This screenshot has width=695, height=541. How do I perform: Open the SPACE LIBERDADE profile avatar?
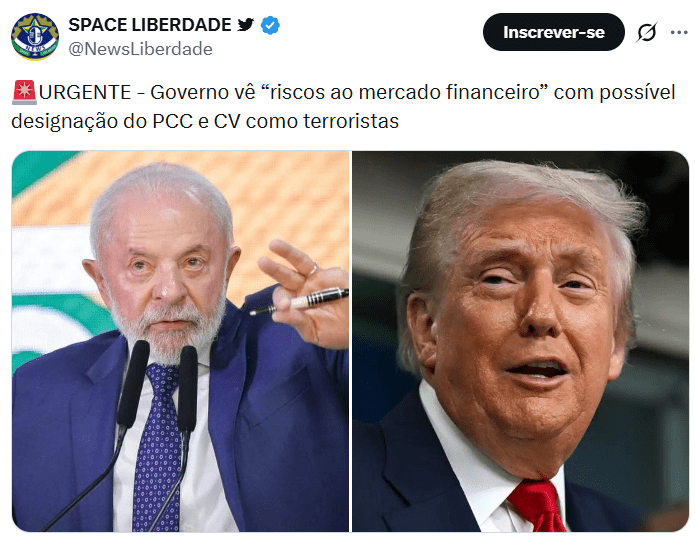(35, 36)
